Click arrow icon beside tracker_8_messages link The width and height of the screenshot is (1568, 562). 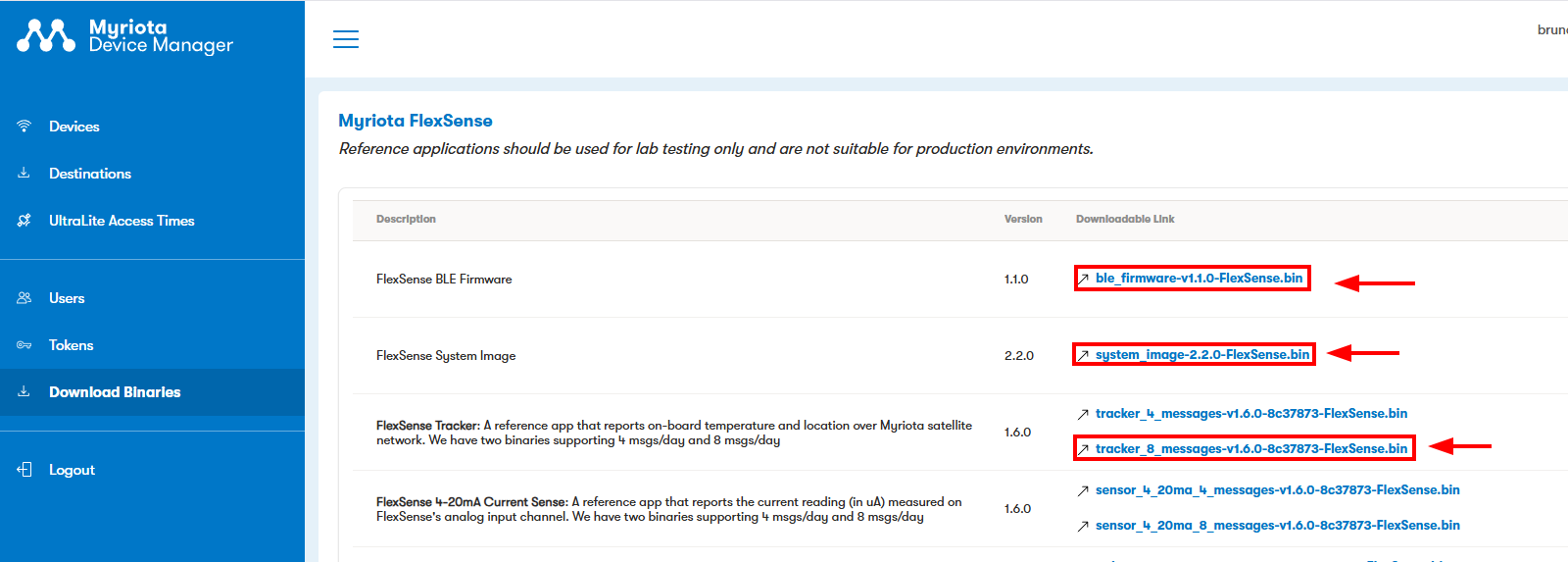pos(1083,449)
